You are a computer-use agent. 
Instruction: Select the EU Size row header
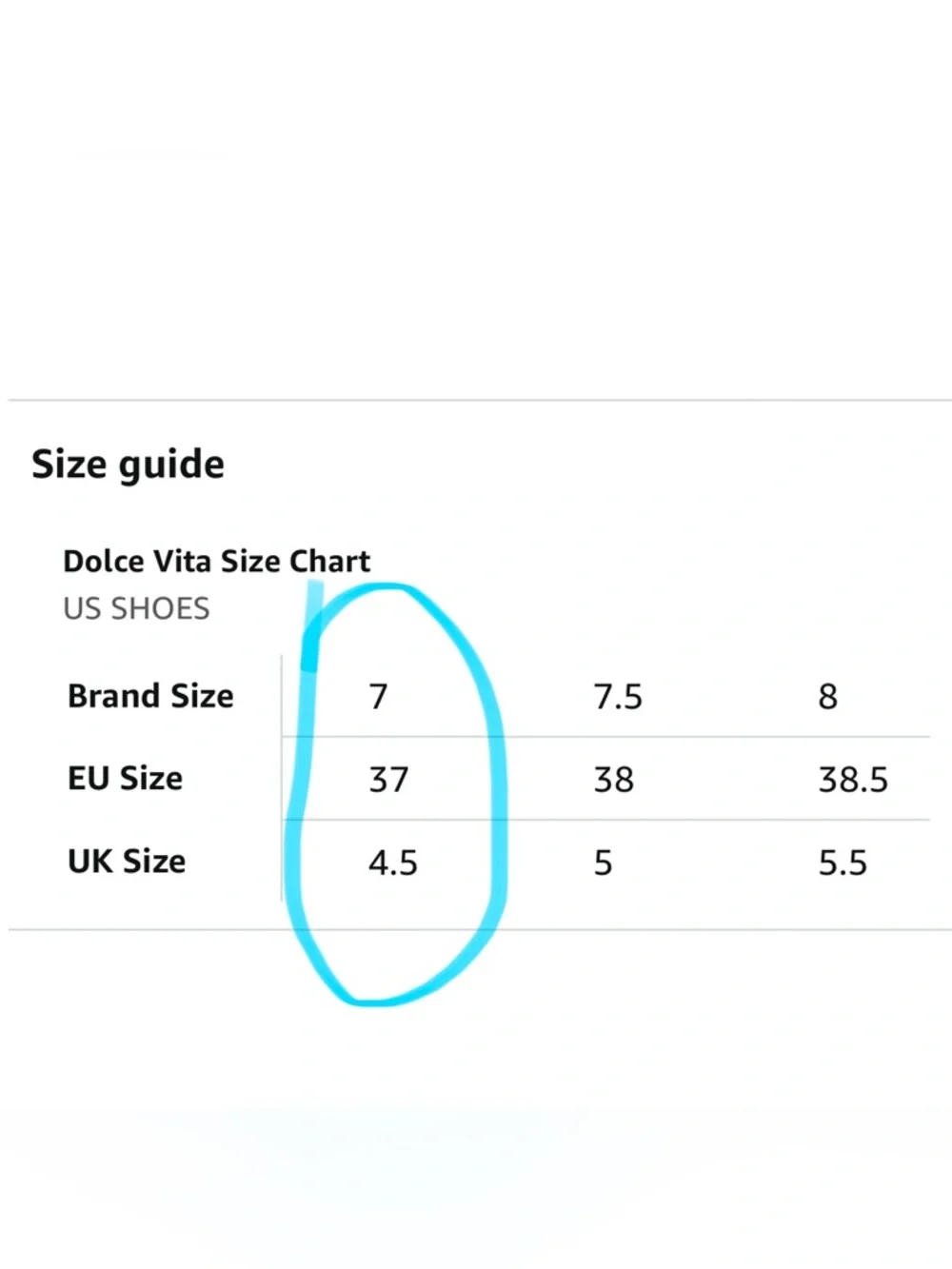click(125, 779)
